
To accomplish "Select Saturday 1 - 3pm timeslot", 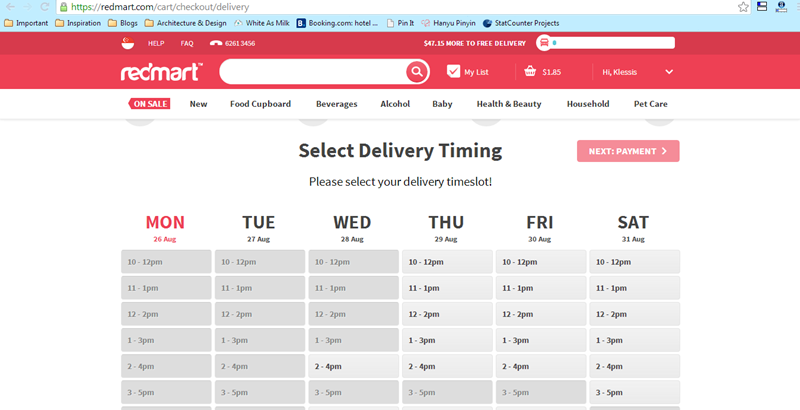I will click(635, 340).
